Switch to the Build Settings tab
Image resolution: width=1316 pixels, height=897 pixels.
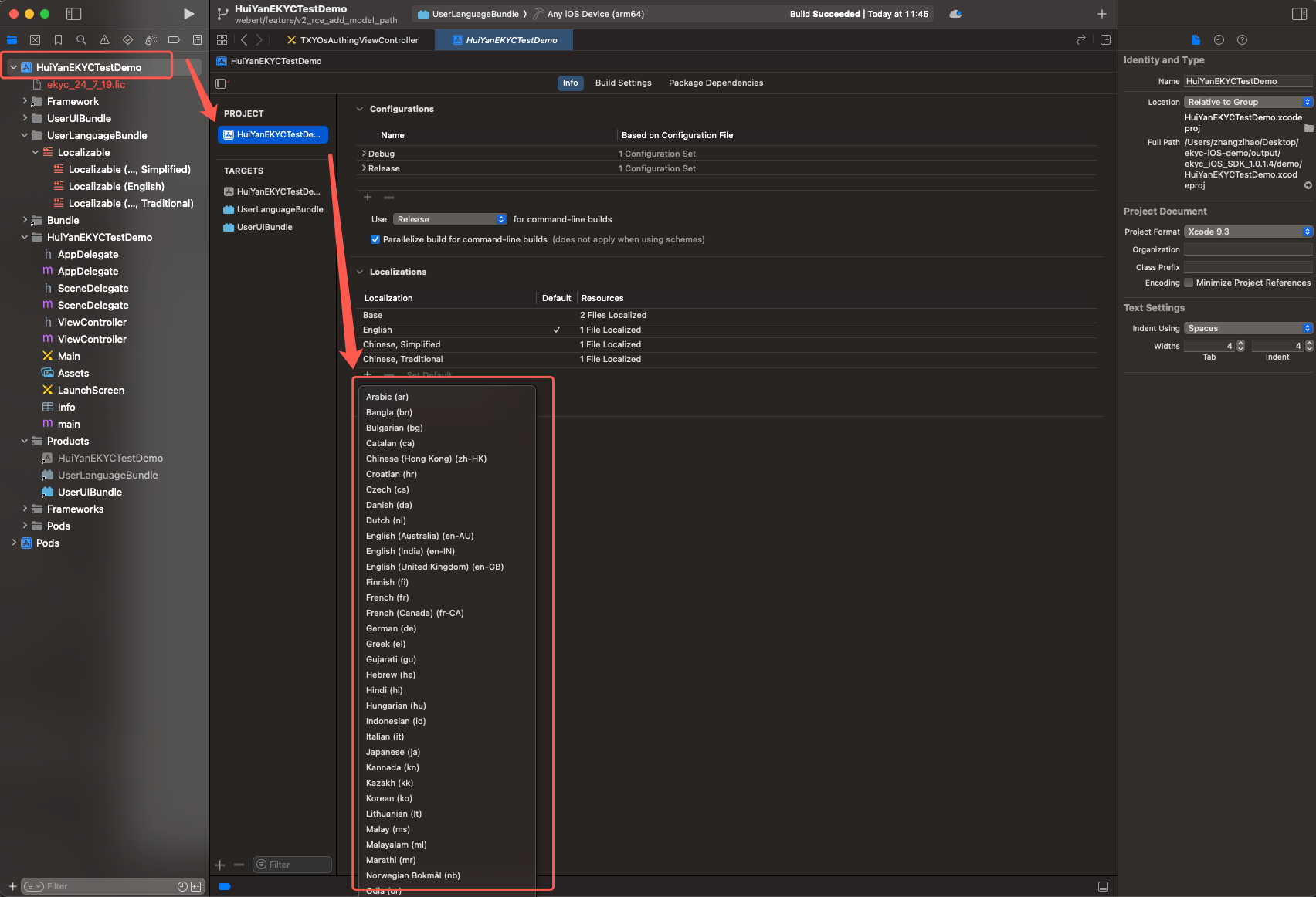[x=622, y=83]
